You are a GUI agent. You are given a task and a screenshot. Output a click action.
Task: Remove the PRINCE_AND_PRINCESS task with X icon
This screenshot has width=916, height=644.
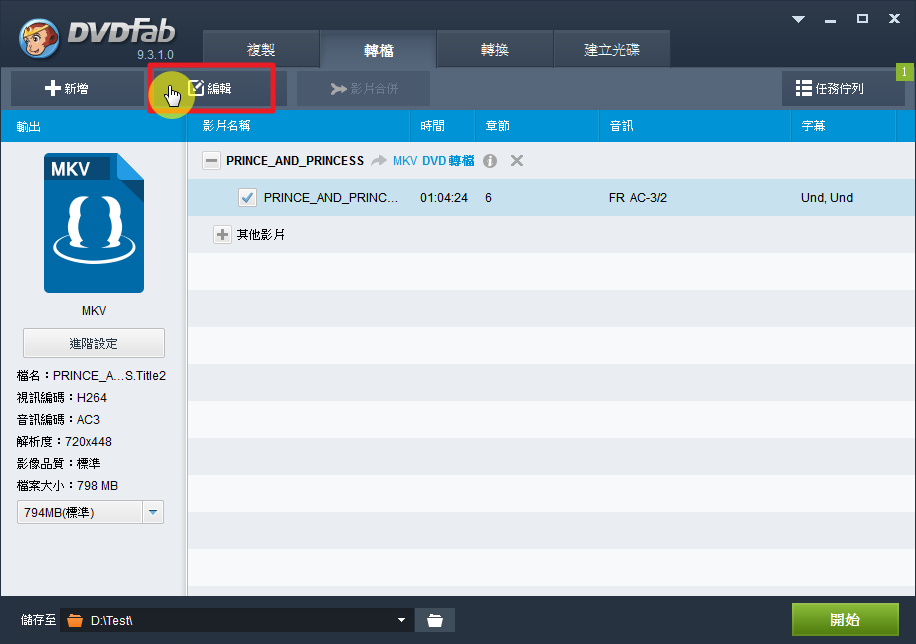517,161
